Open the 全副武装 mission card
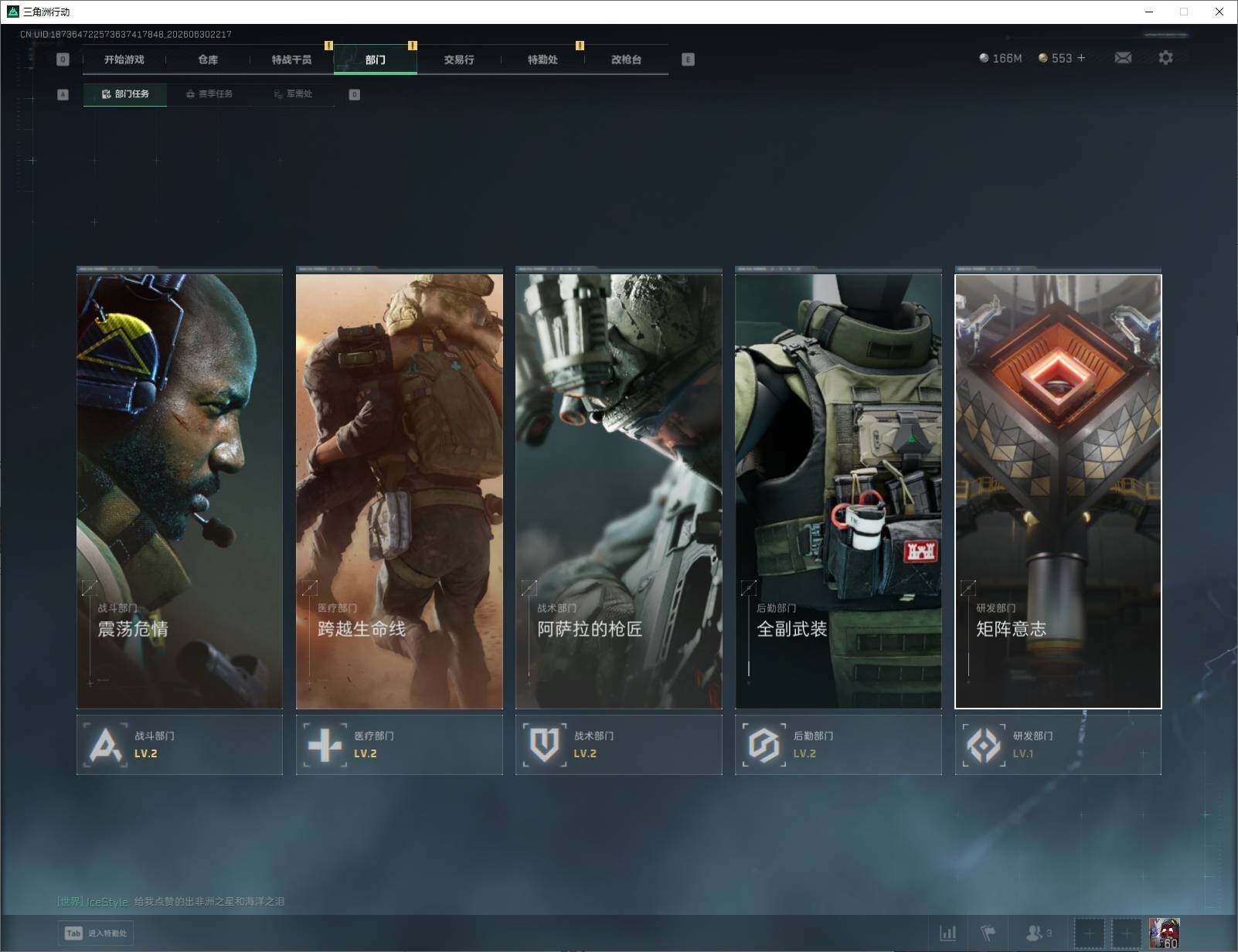1238x952 pixels. pyautogui.click(x=838, y=491)
